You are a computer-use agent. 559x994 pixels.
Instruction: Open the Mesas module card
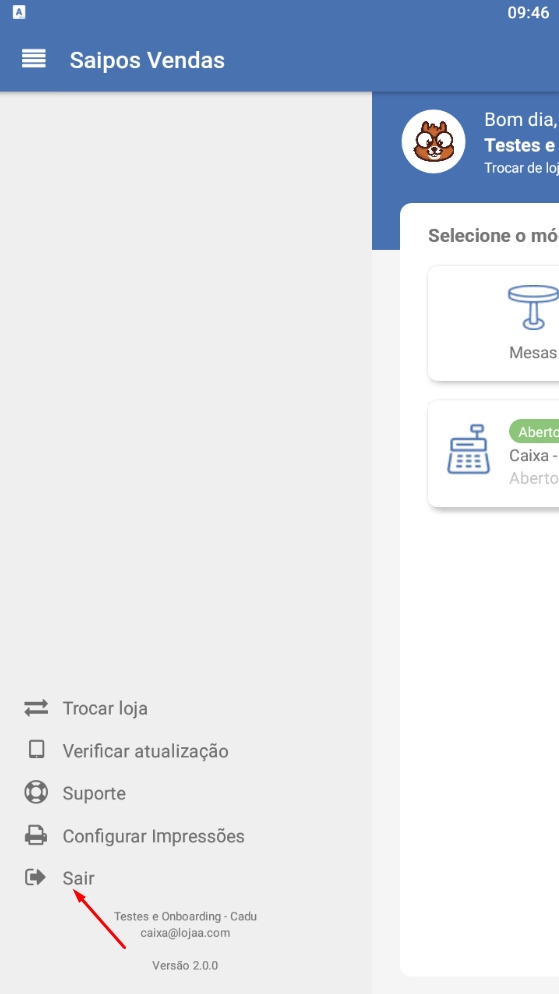pyautogui.click(x=494, y=323)
